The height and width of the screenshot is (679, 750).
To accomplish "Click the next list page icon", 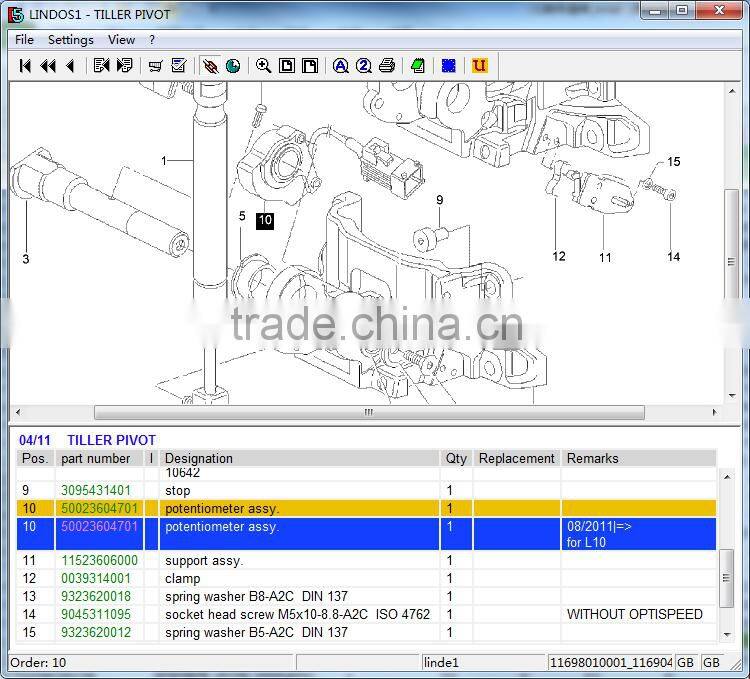I will tap(124, 66).
